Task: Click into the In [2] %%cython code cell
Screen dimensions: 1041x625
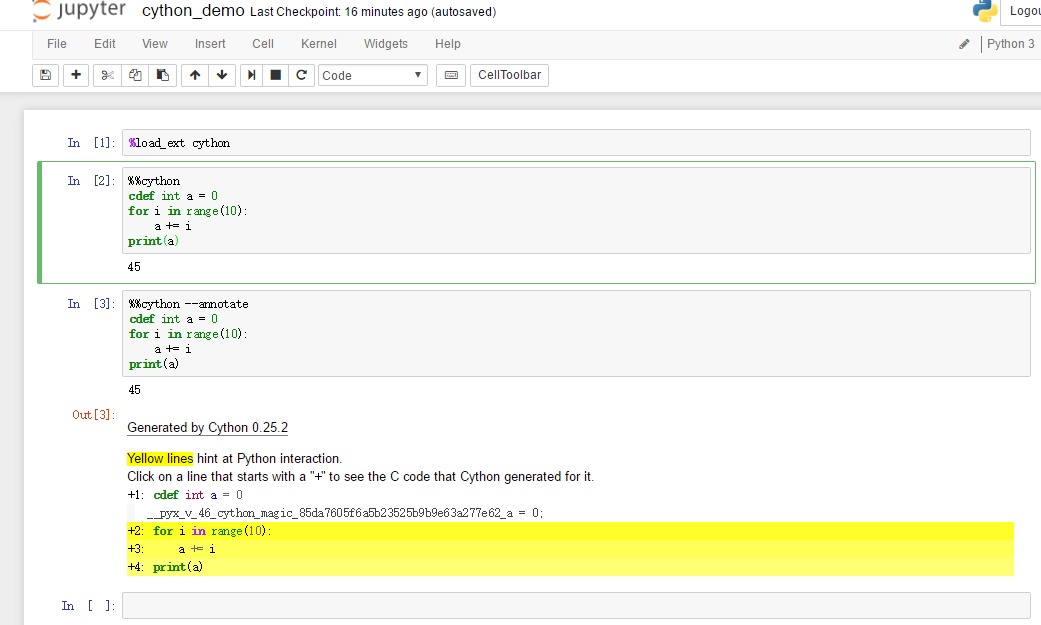Action: point(576,211)
